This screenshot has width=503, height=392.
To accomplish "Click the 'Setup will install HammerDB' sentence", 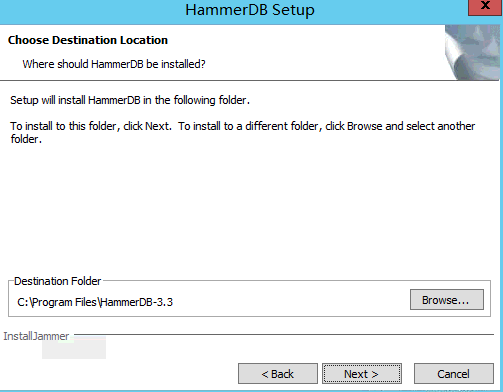I will pos(130,100).
